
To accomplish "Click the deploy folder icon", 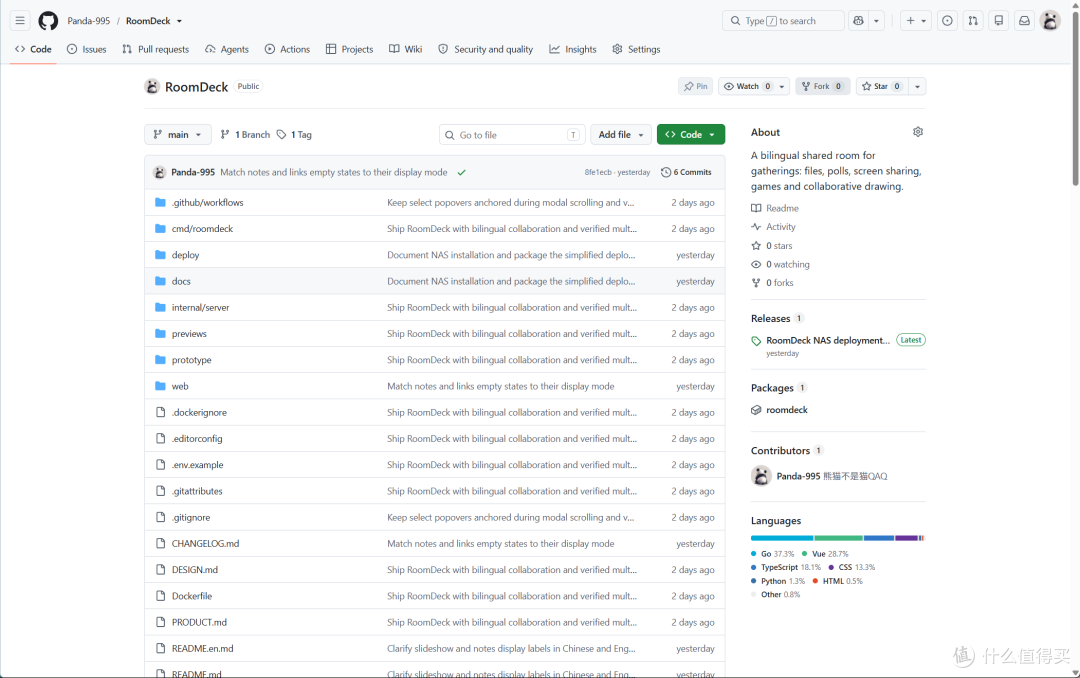I will coord(160,254).
